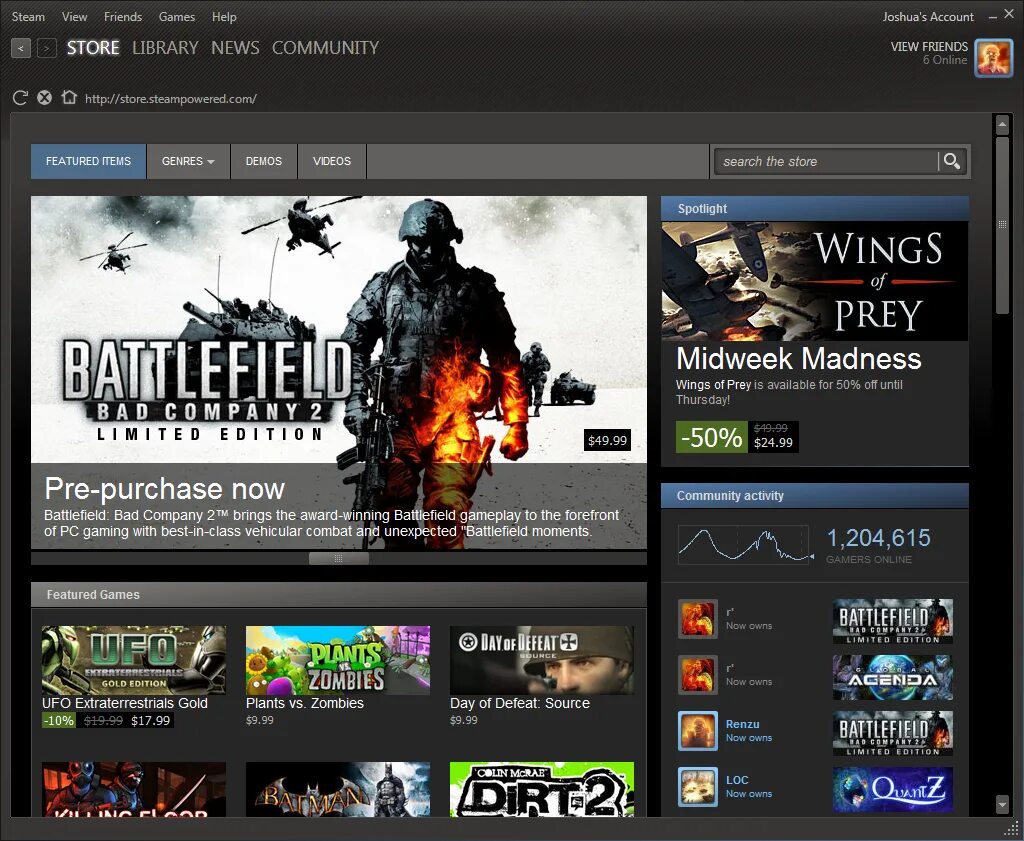Click the featured banner carousel slider handle
The height and width of the screenshot is (841, 1024).
(x=338, y=558)
